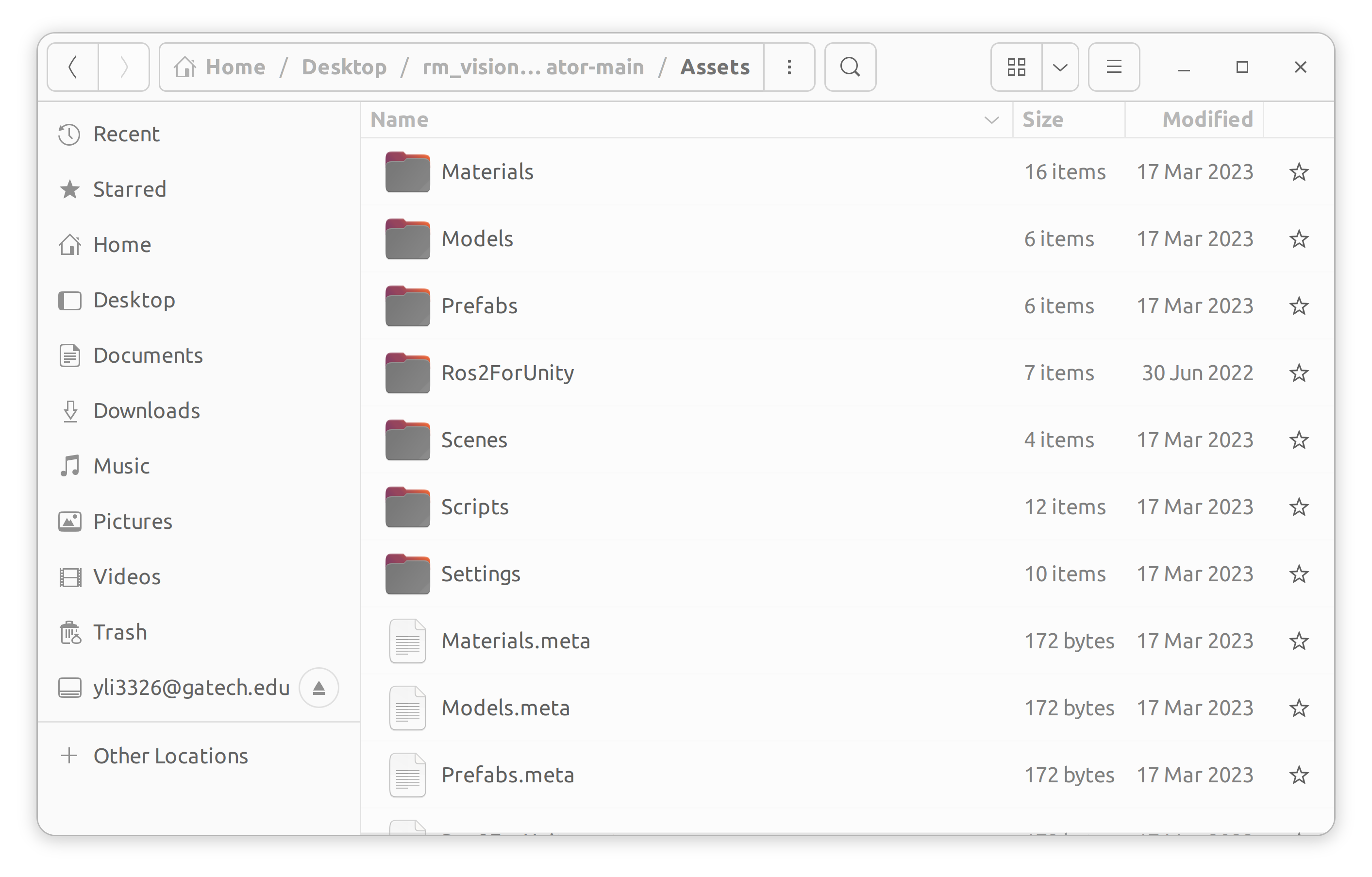Navigate to Desktop via breadcrumb
The image size is (1372, 877).
344,67
